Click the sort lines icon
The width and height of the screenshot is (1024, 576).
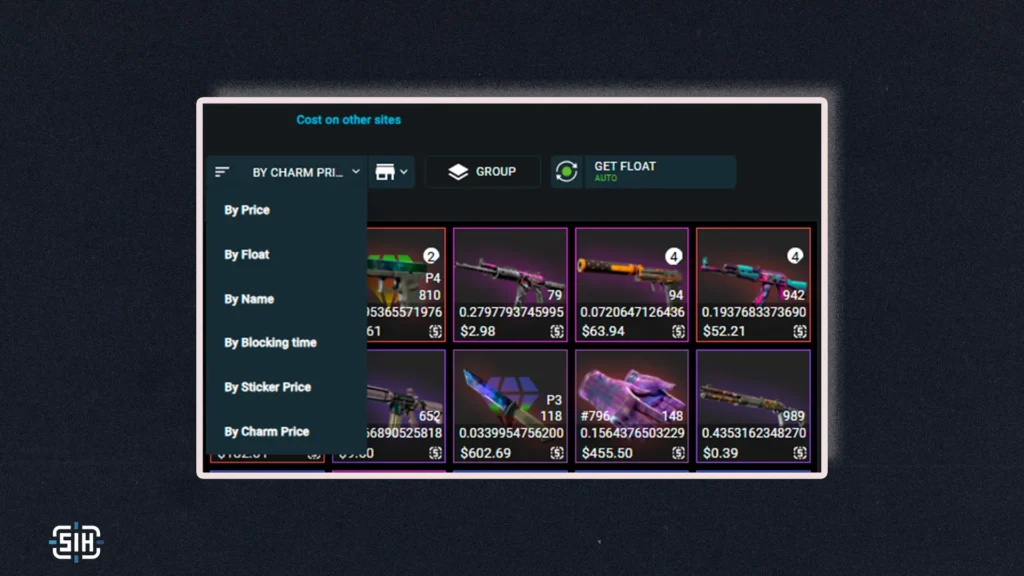[x=221, y=172]
